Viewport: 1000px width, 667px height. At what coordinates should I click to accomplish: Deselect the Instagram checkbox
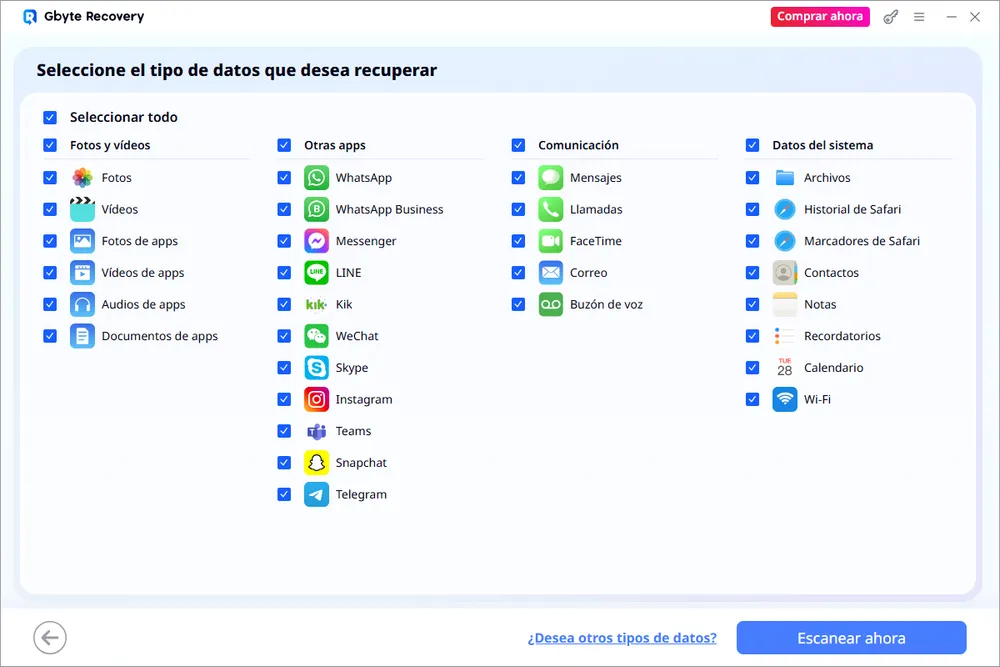point(284,399)
